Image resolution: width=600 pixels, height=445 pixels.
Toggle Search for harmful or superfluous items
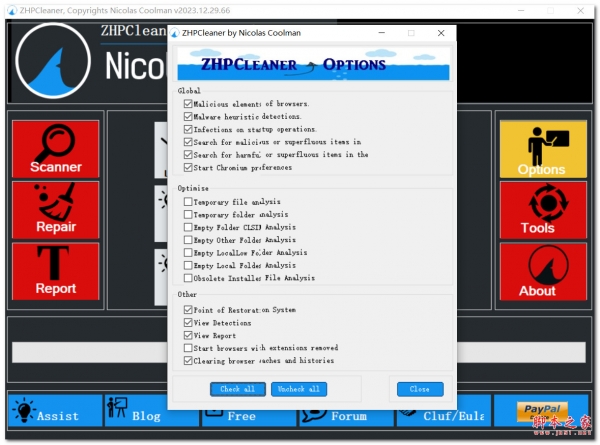pyautogui.click(x=188, y=155)
